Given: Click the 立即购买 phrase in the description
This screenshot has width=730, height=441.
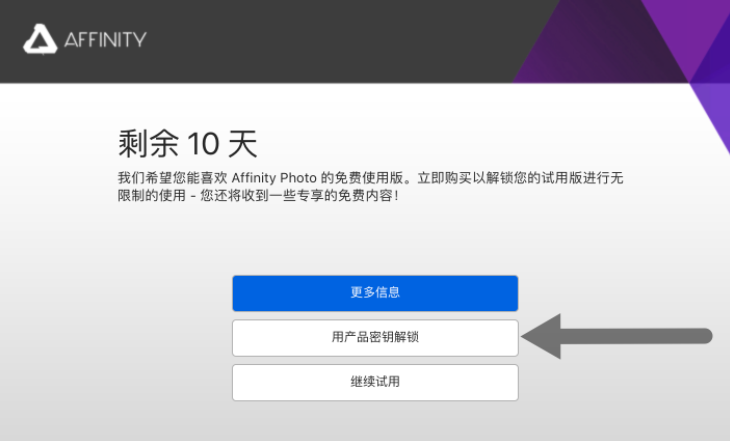Looking at the screenshot, I should click(445, 178).
